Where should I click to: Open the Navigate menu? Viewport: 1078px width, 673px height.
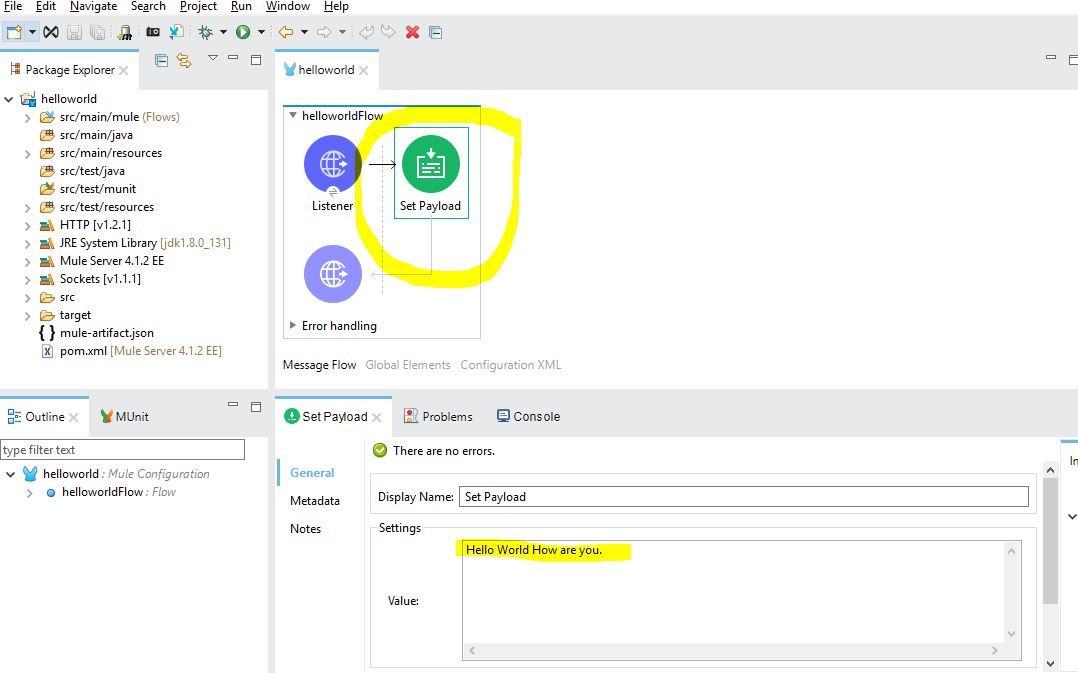pyautogui.click(x=93, y=6)
